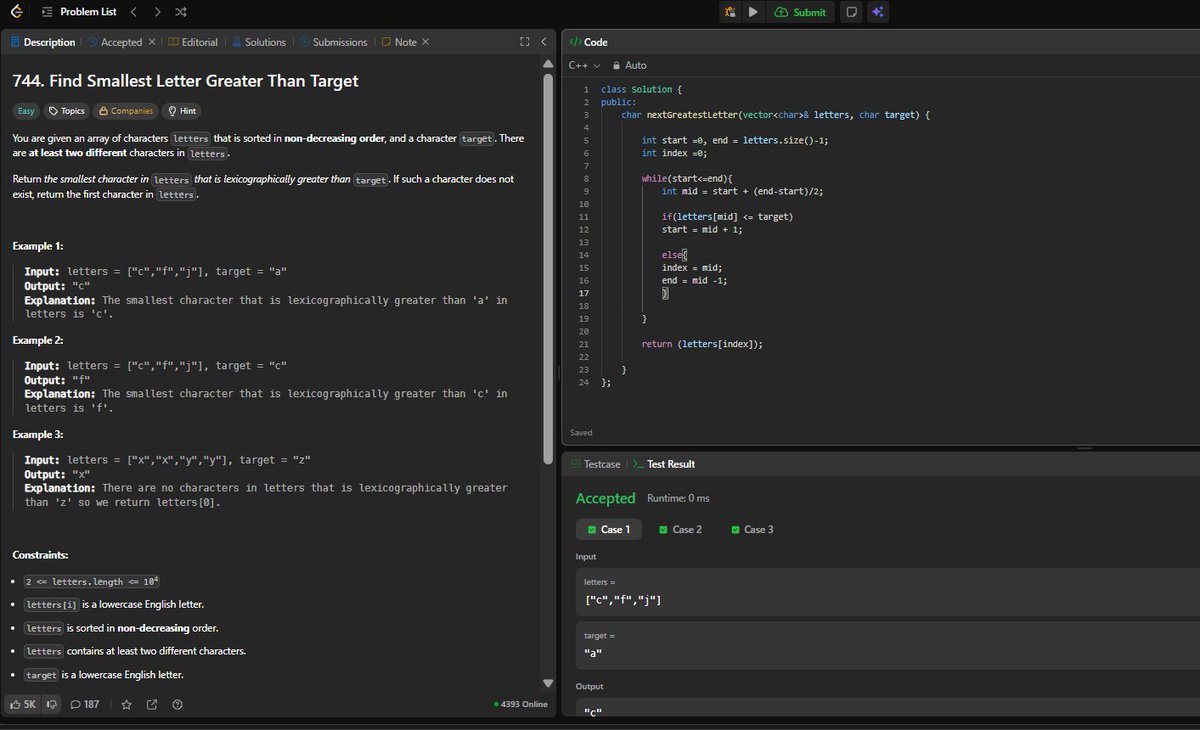
Task: Open the Problem List panel
Action: coord(79,12)
